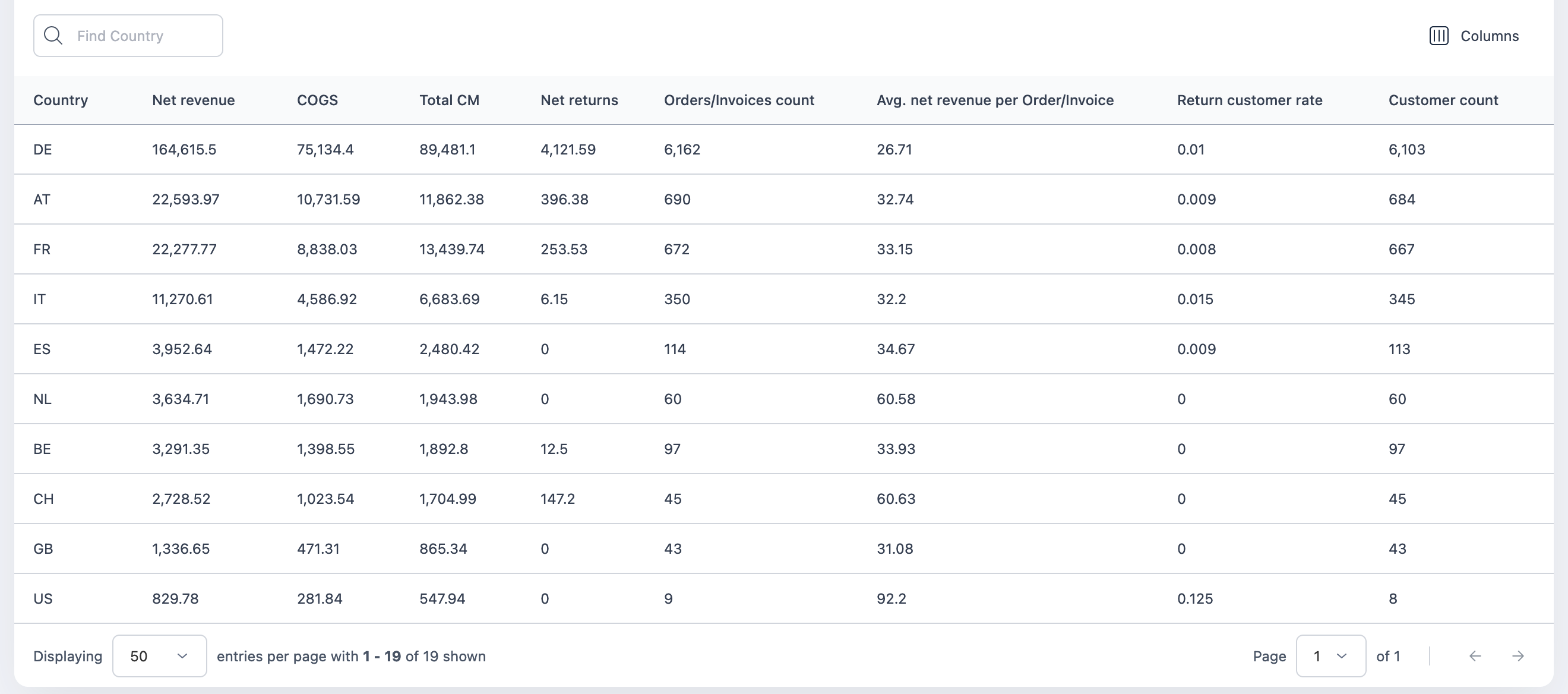Sort table by Country
1568x694 pixels.
point(60,100)
